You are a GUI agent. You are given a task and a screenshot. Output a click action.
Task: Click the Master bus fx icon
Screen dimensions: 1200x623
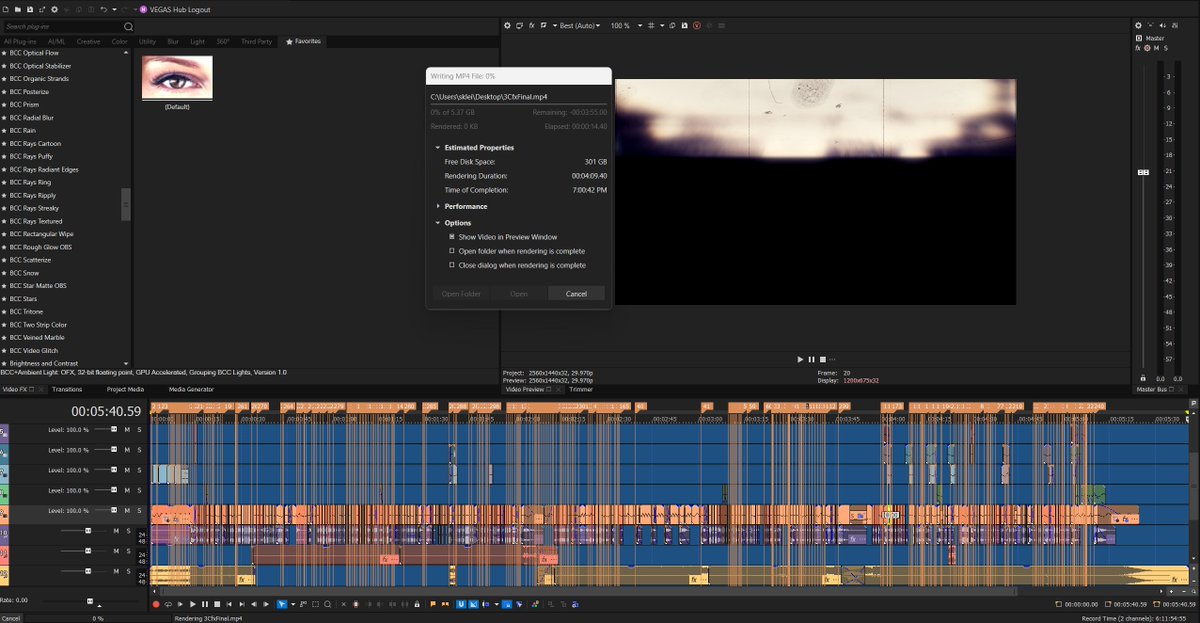(1138, 47)
